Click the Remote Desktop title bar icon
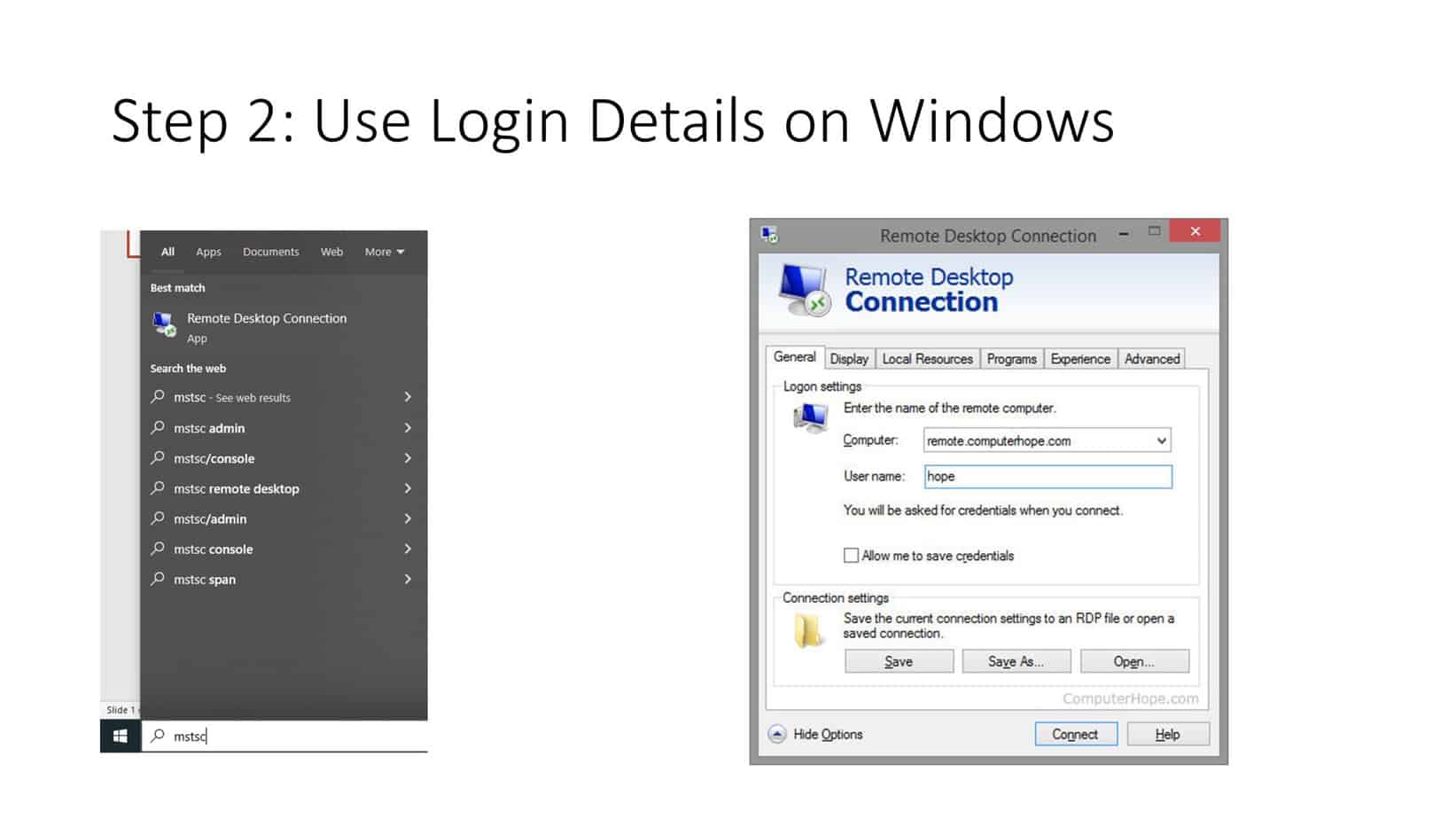 (x=769, y=235)
